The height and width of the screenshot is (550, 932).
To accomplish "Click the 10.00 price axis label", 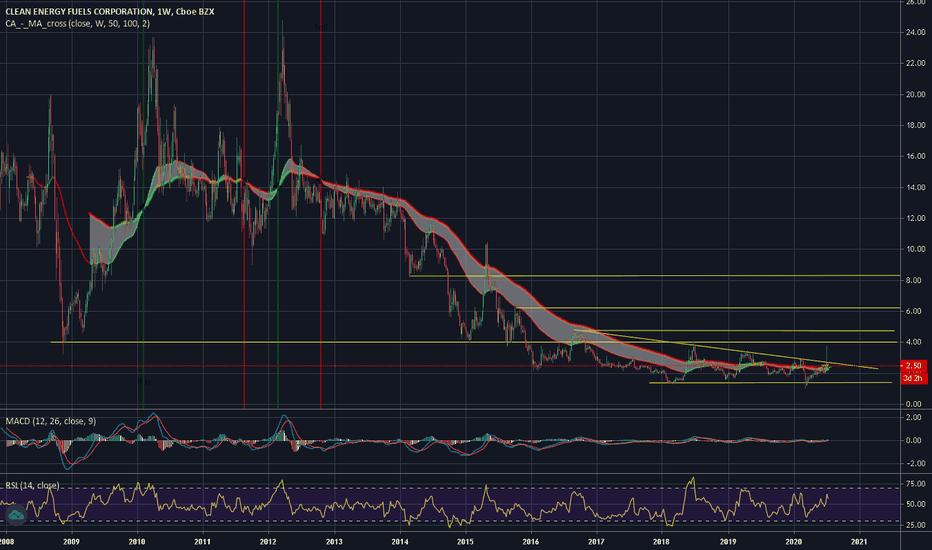I will tap(915, 249).
